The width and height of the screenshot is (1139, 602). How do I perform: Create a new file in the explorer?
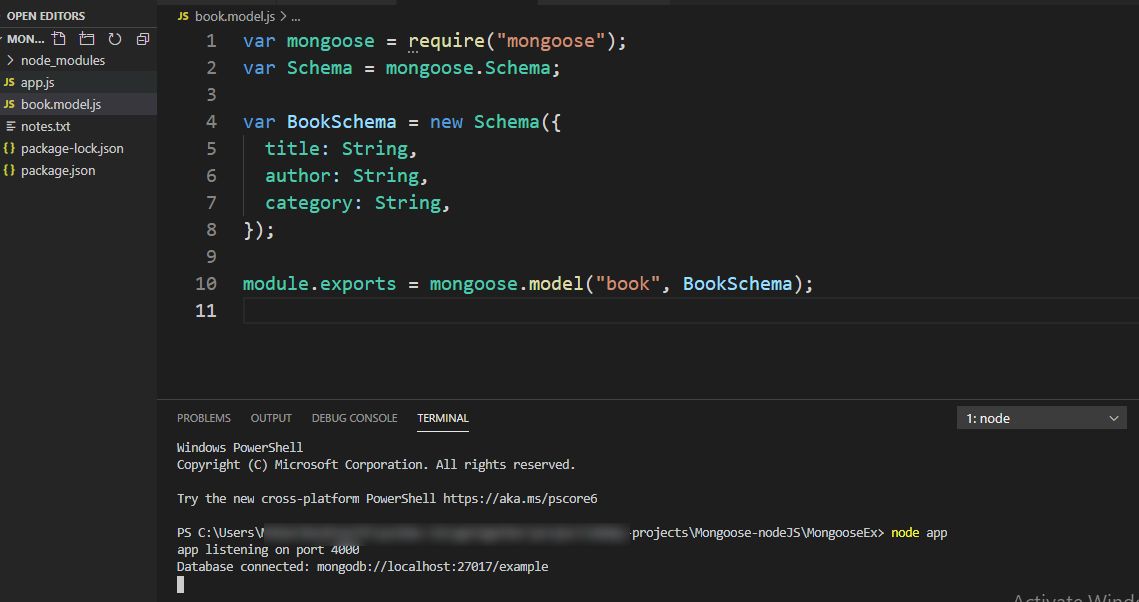click(x=58, y=38)
